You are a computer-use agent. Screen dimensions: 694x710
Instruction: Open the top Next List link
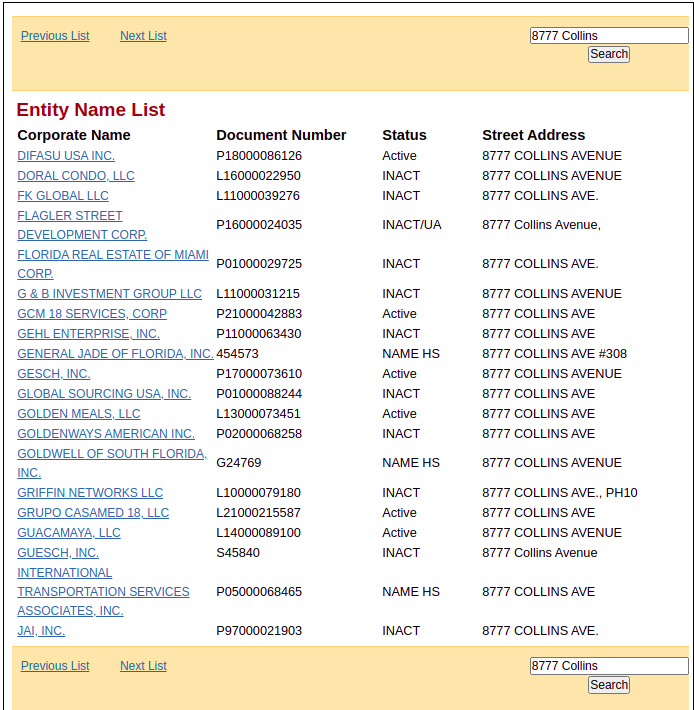click(x=144, y=36)
